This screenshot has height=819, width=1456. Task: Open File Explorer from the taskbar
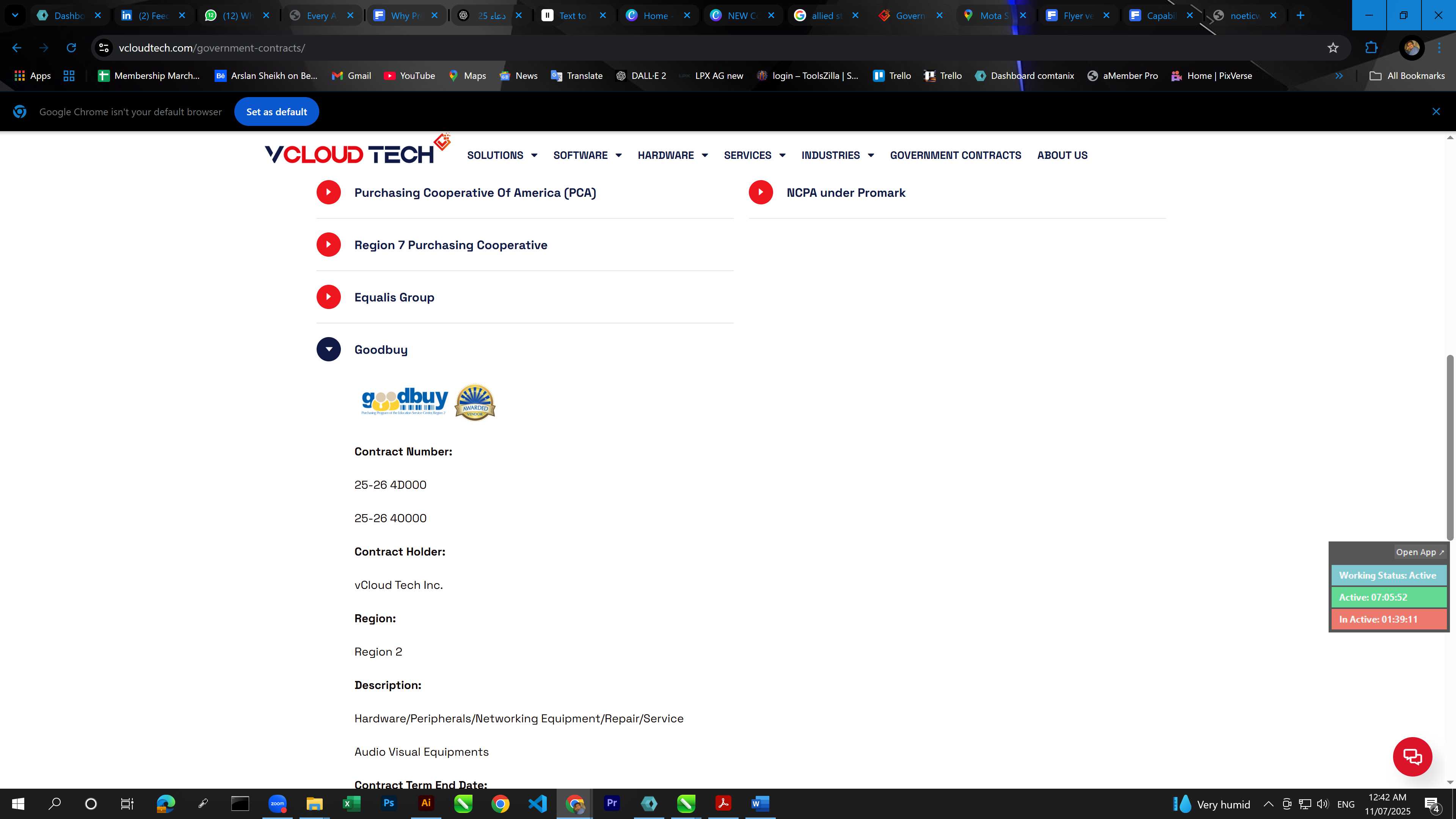(x=314, y=803)
